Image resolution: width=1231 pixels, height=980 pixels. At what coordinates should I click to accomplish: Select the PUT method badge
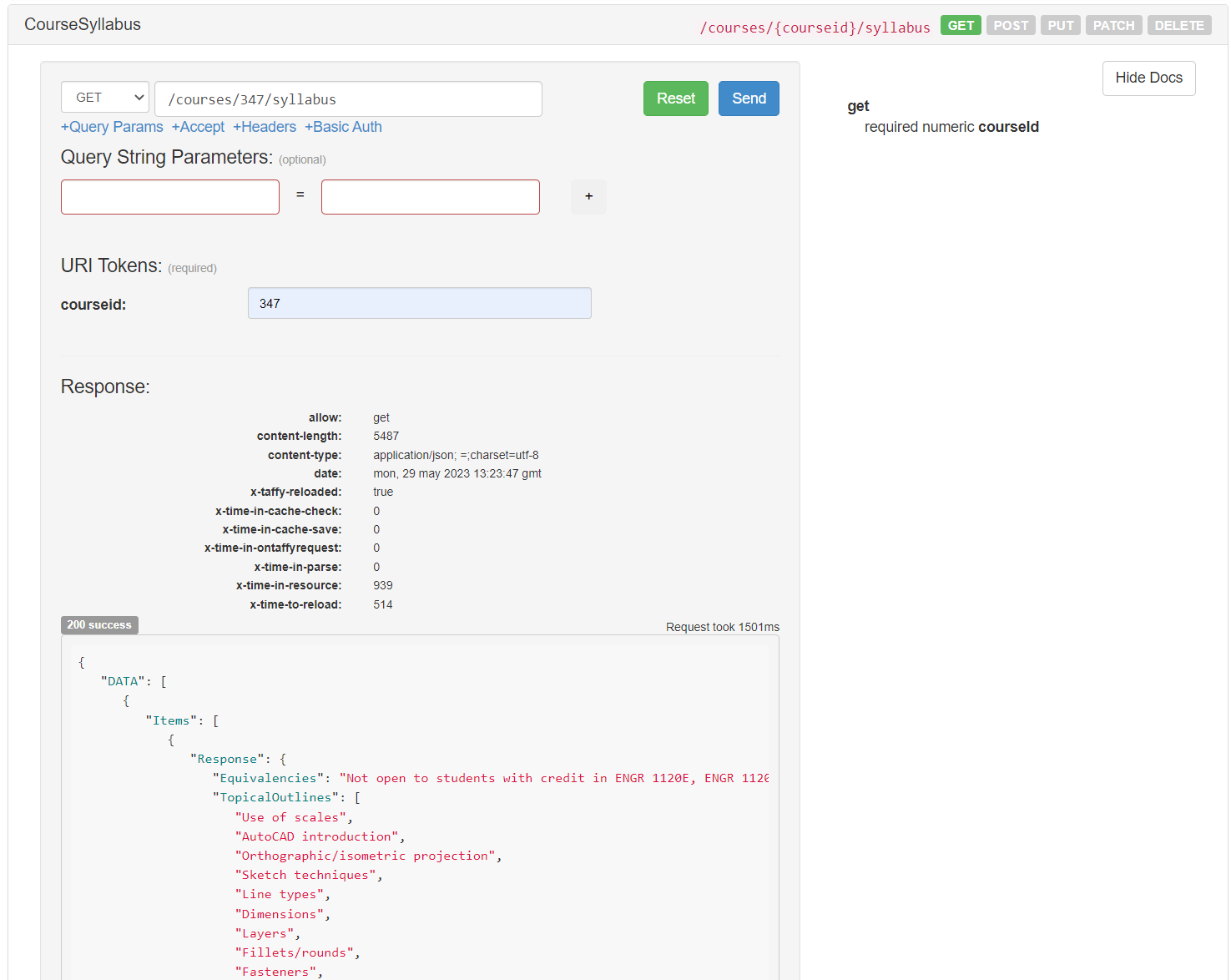click(x=1060, y=25)
